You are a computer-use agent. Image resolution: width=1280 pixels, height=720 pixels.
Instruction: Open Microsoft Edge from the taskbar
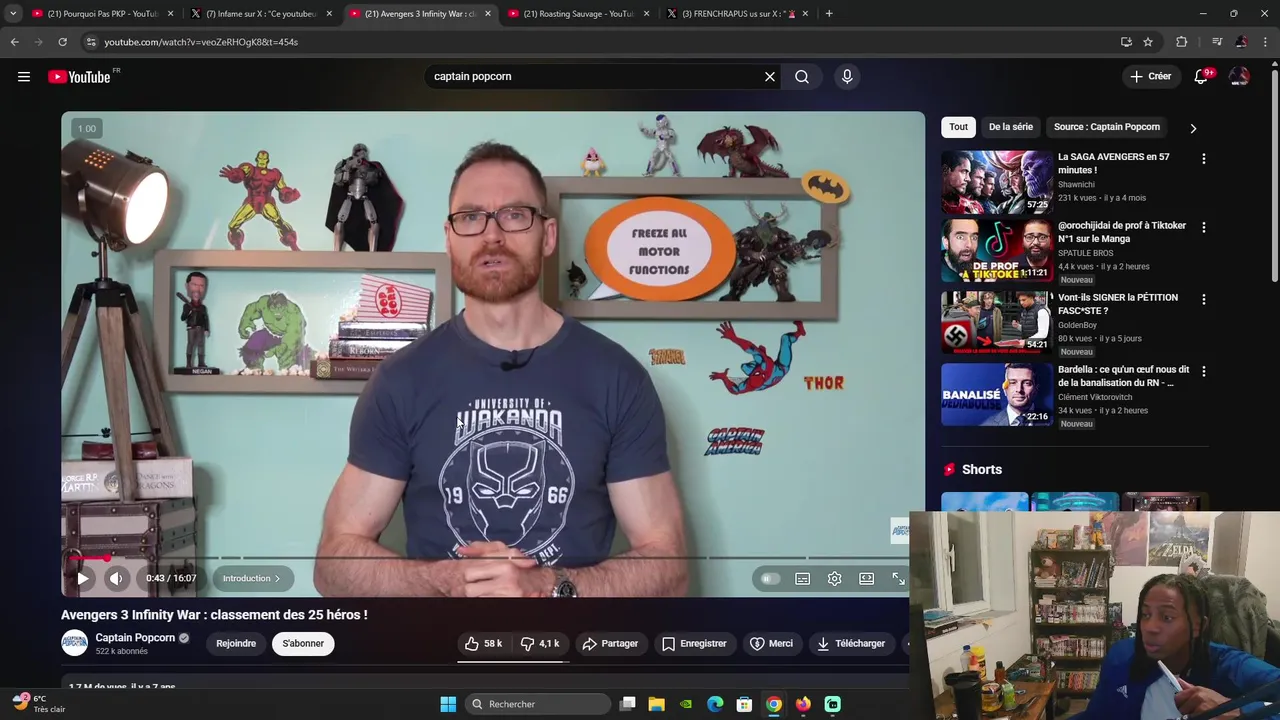(x=715, y=704)
